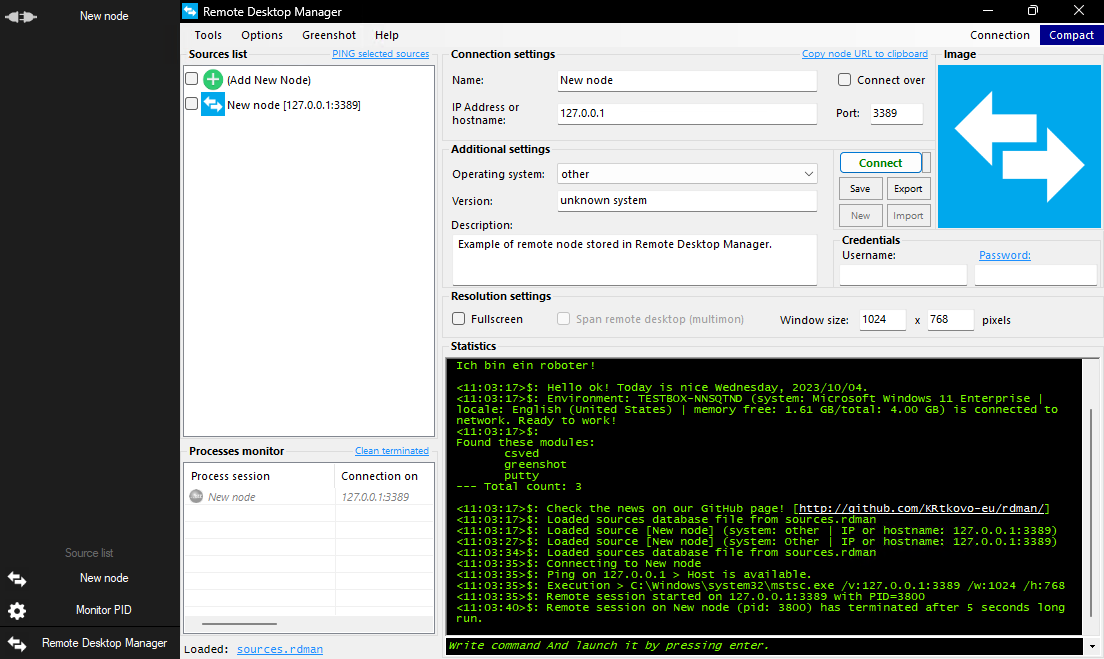Click the Import button
The image size is (1104, 659).
tap(908, 215)
